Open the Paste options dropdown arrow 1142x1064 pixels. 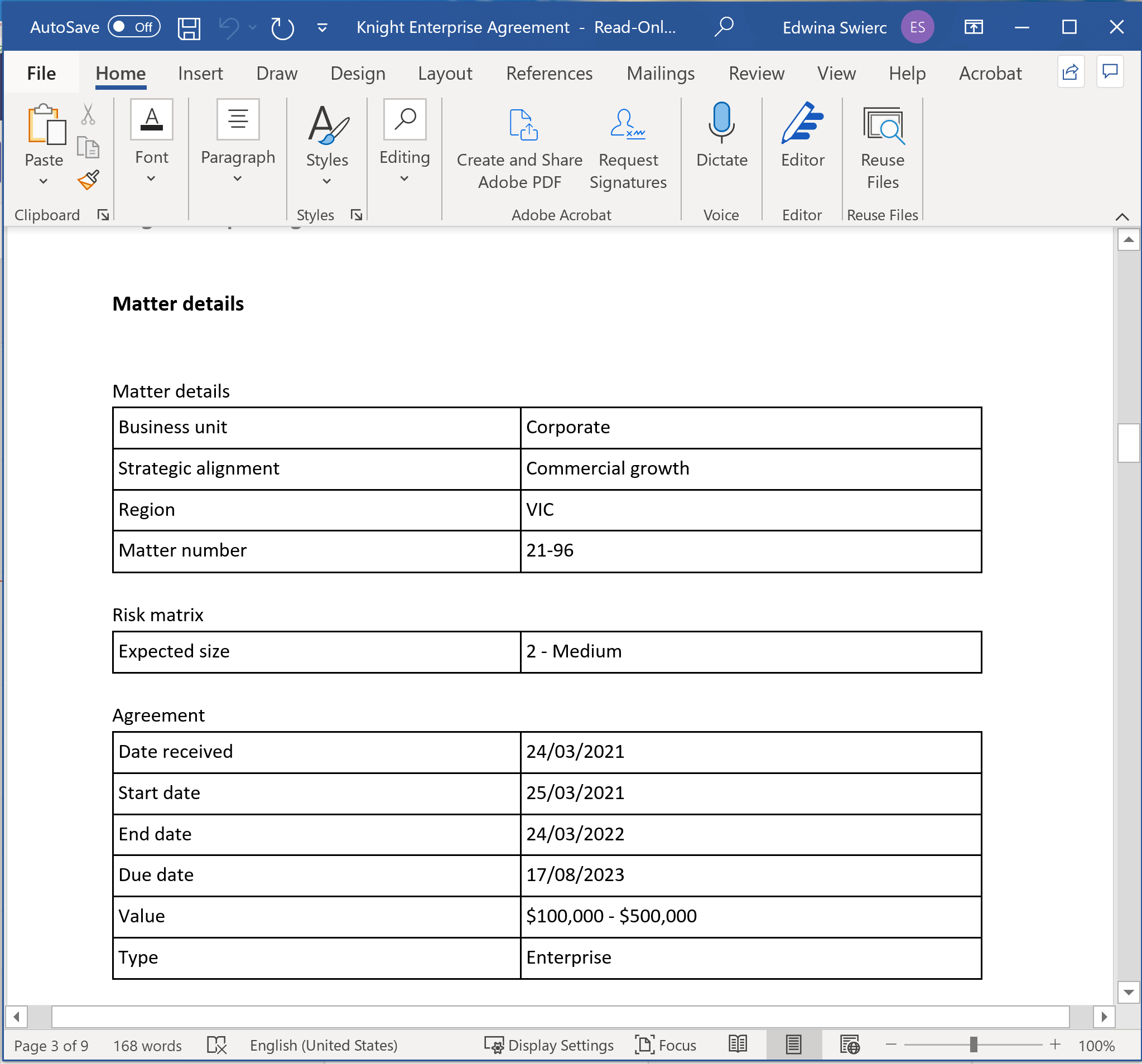pyautogui.click(x=44, y=181)
